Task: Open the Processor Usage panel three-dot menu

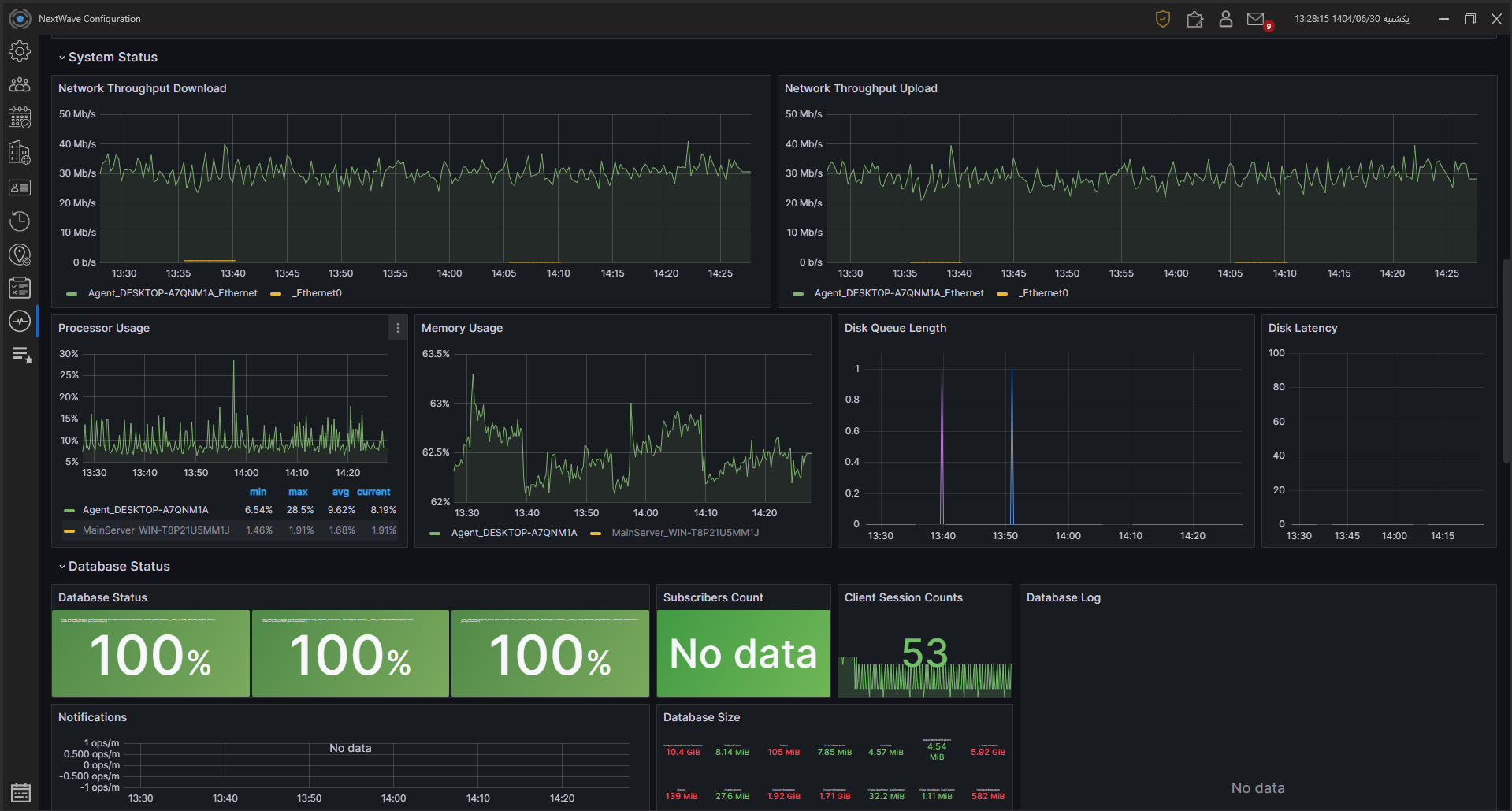Action: [398, 329]
